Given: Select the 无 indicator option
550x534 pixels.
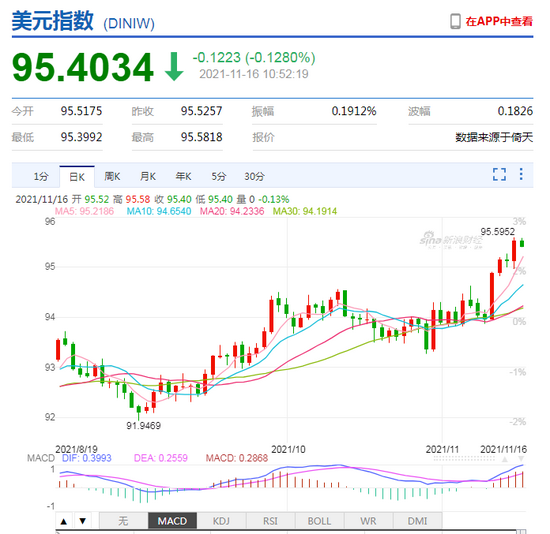Looking at the screenshot, I should 123,521.
